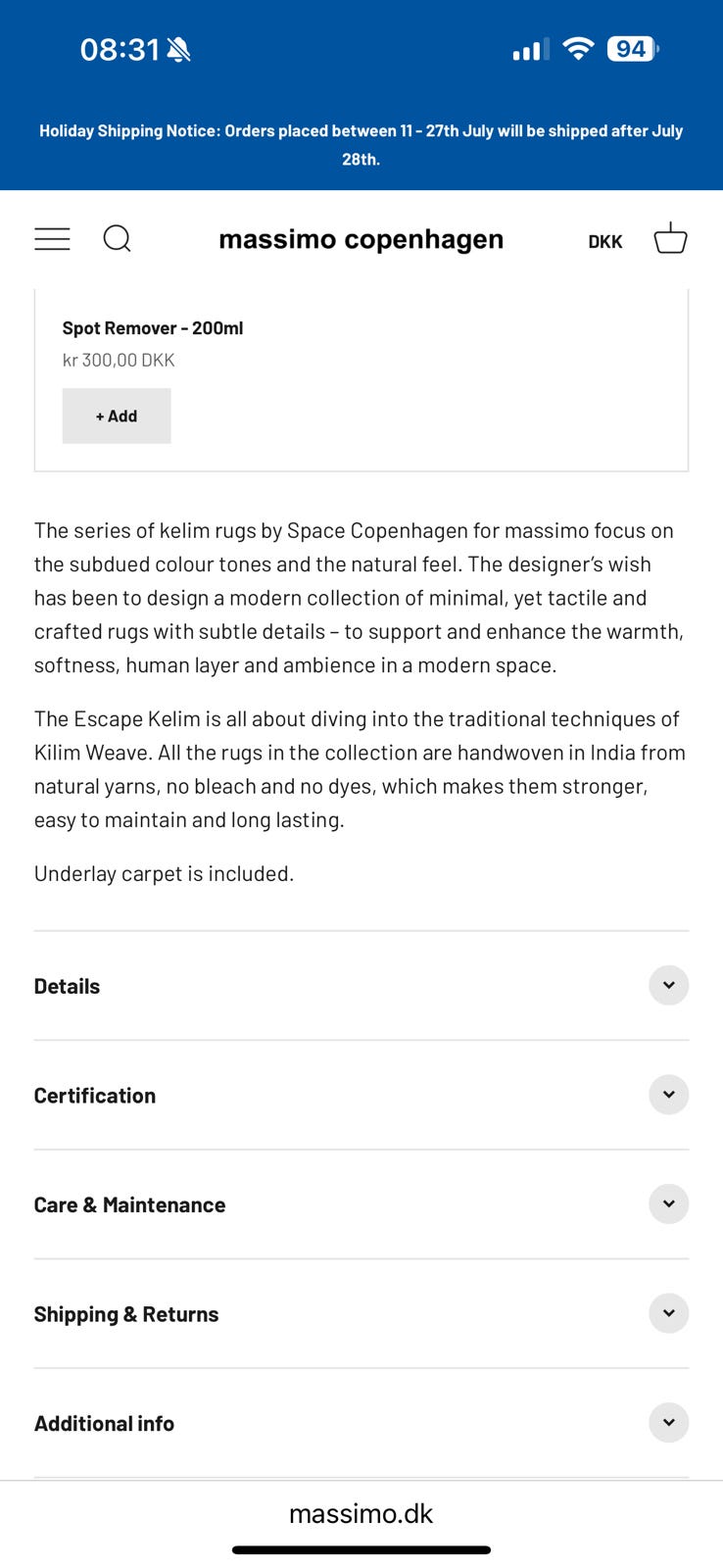The image size is (723, 1568).
Task: Expand Care & Maintenance chevron
Action: tap(668, 1203)
